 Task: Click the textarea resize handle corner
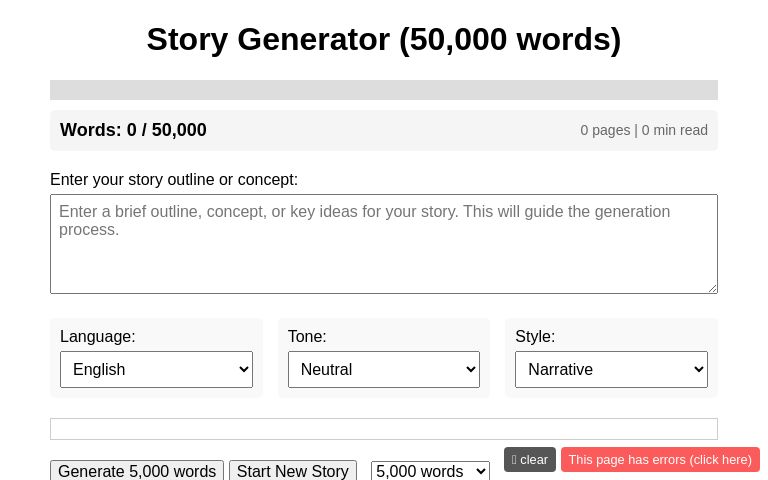712,288
